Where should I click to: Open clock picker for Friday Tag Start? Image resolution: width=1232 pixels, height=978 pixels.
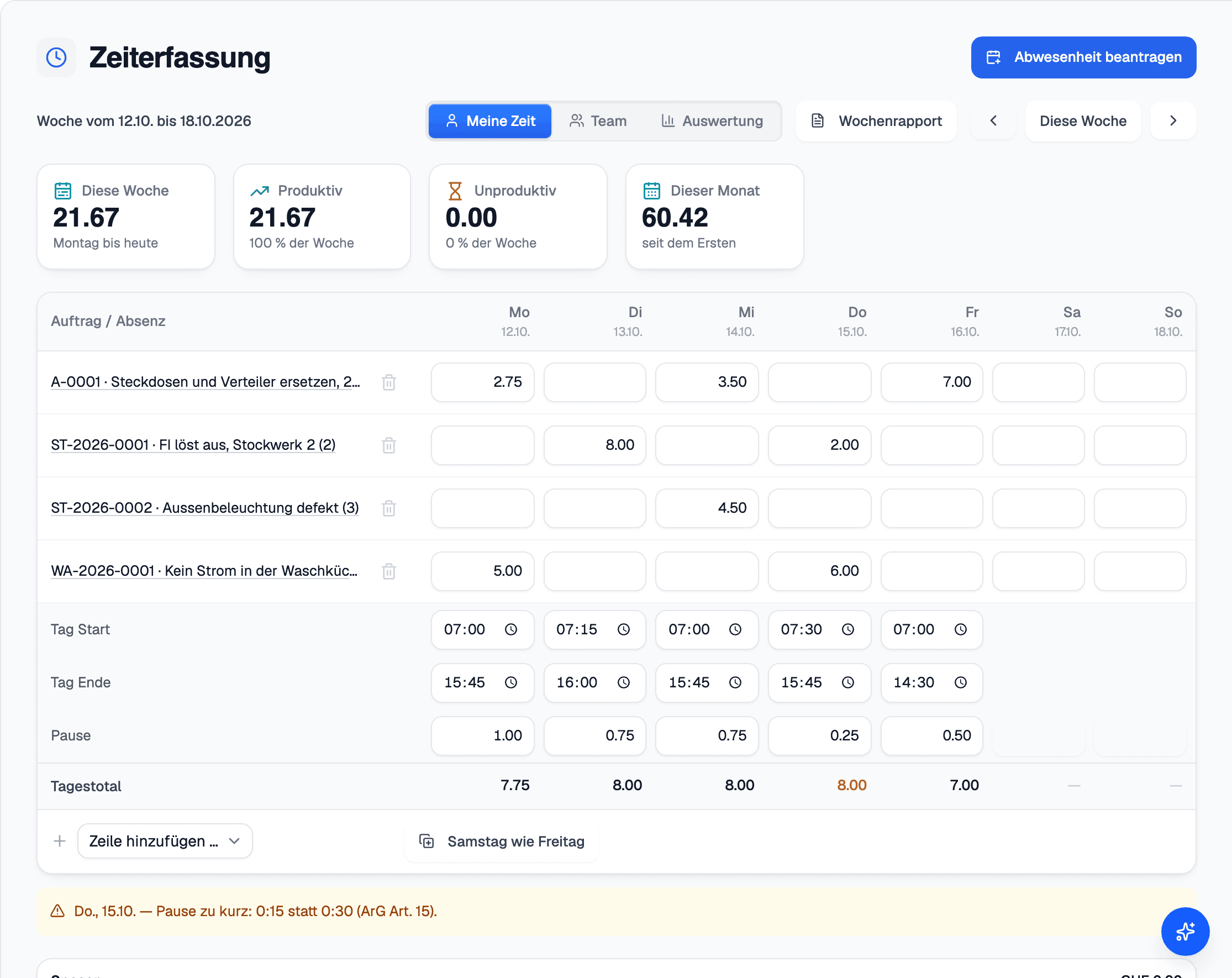click(961, 629)
